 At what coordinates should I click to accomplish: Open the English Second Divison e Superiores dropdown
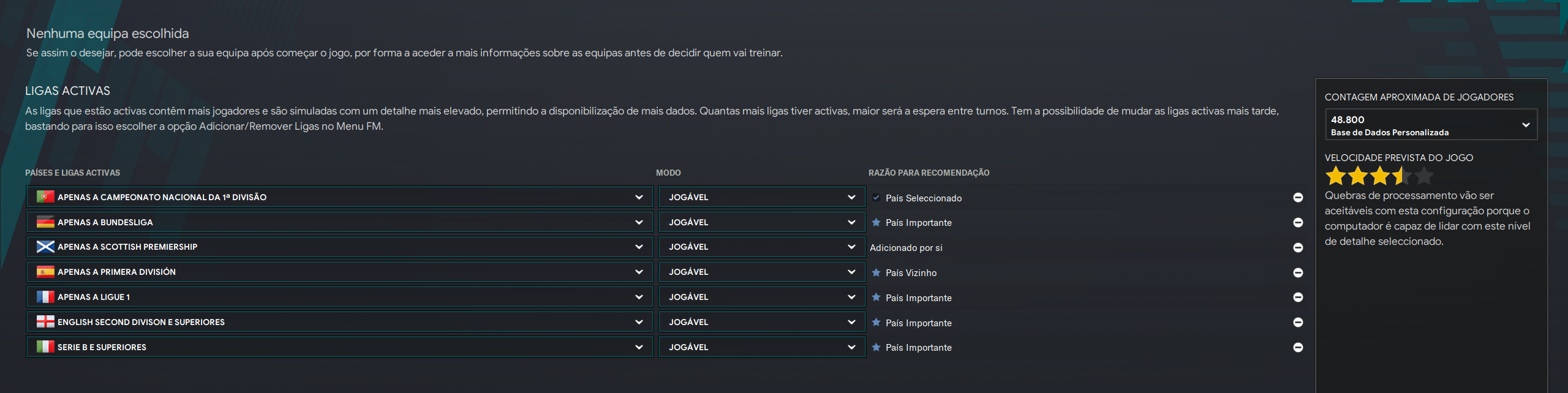click(340, 322)
